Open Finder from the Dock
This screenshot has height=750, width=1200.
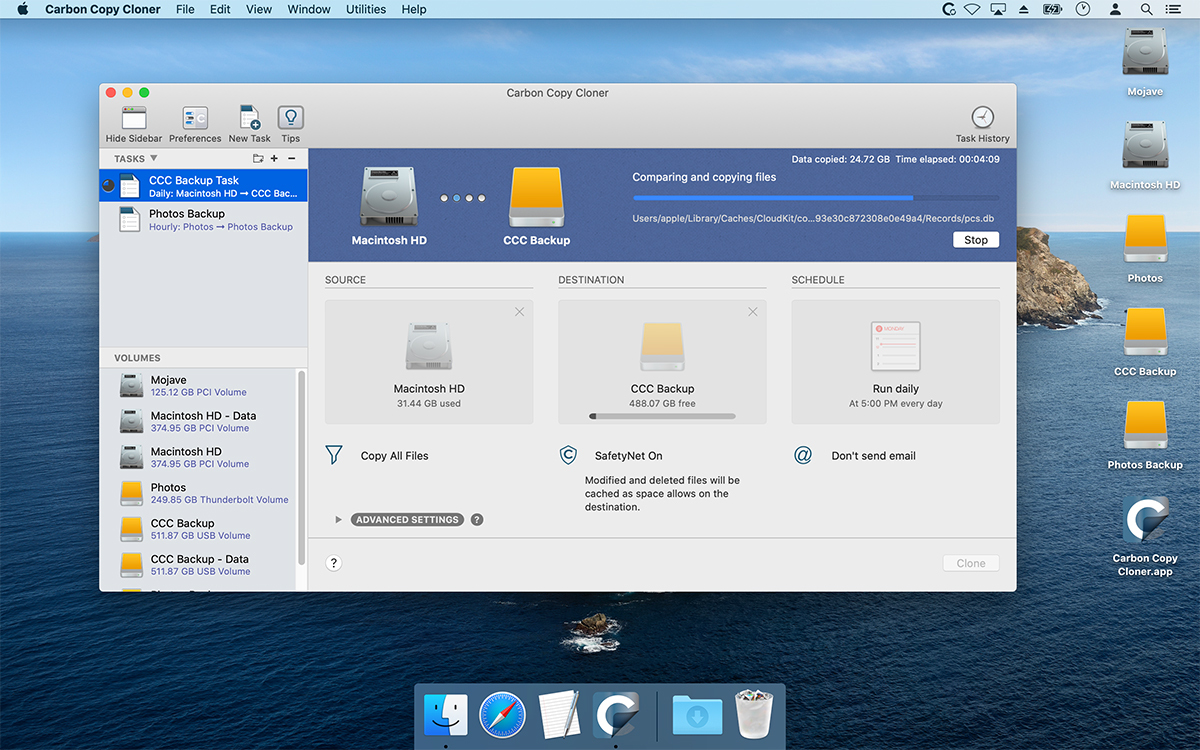click(x=446, y=716)
